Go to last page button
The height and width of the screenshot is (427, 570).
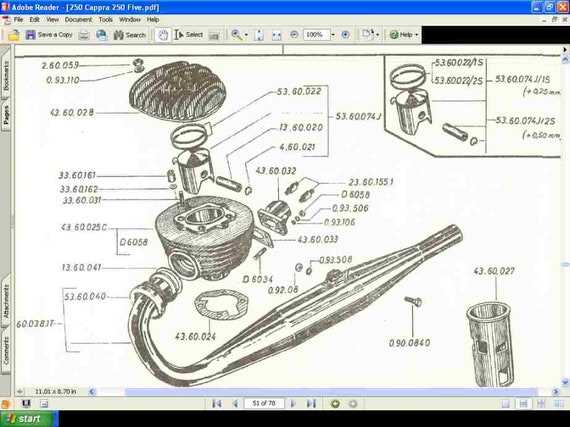[x=311, y=403]
